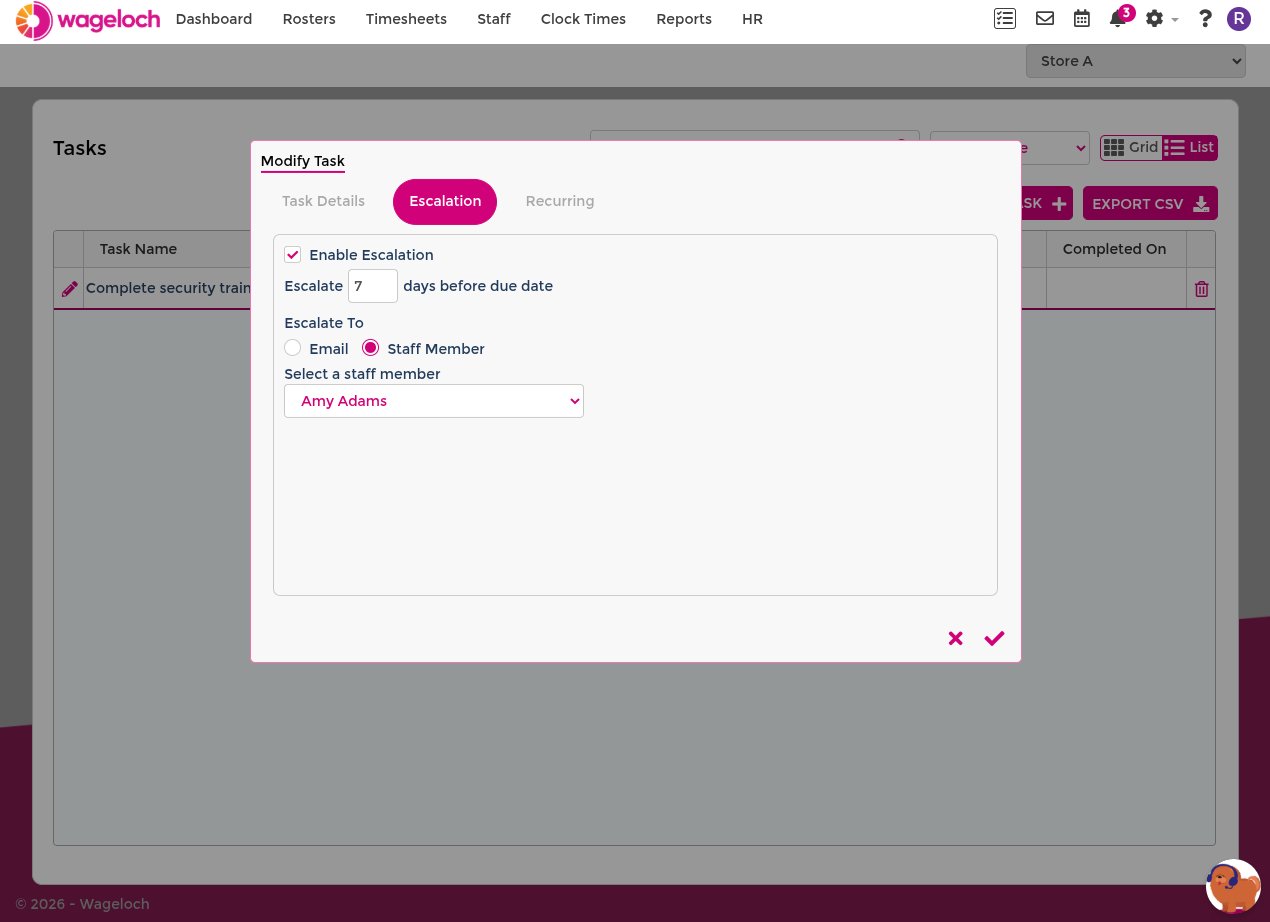Open the task checklist icon in header
Viewport: 1270px width, 922px height.
pos(1005,19)
